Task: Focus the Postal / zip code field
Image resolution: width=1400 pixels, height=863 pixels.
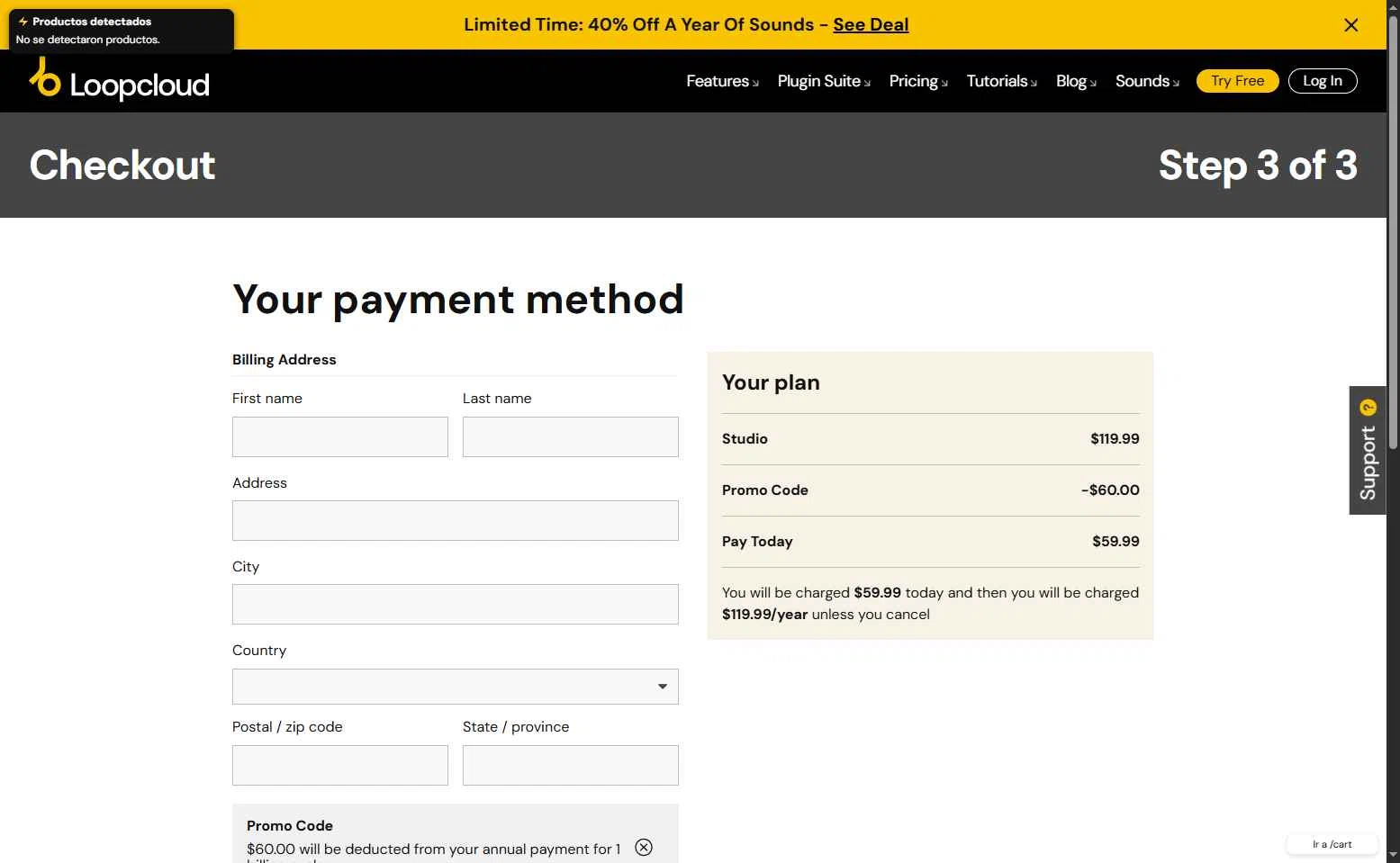Action: [340, 765]
